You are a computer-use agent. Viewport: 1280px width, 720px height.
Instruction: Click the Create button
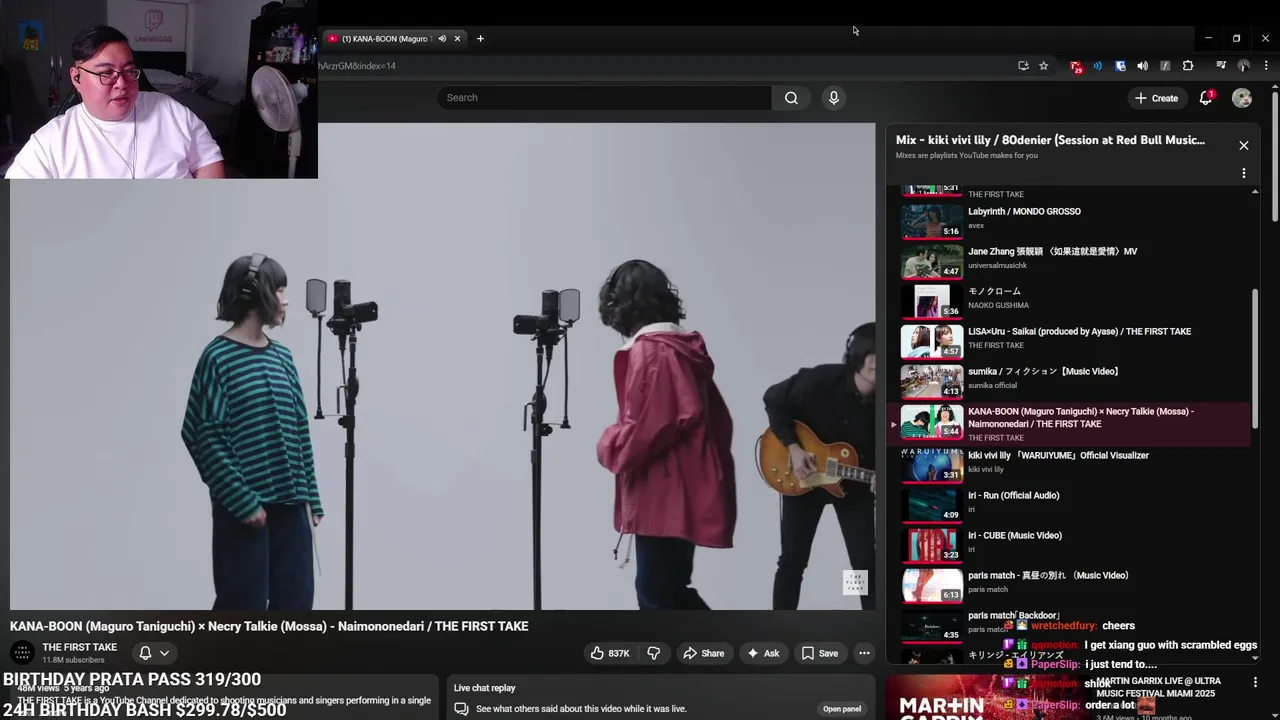point(1156,98)
